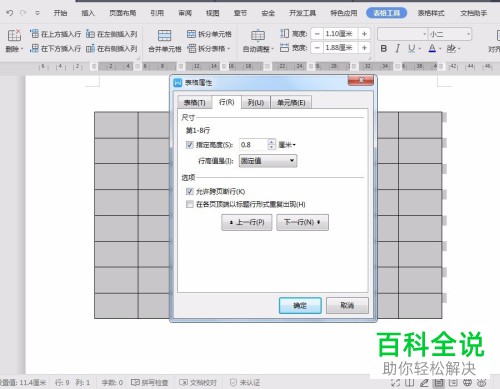Image resolution: width=500 pixels, height=389 pixels.
Task: Click the 高度 row height icon
Action: (284, 33)
